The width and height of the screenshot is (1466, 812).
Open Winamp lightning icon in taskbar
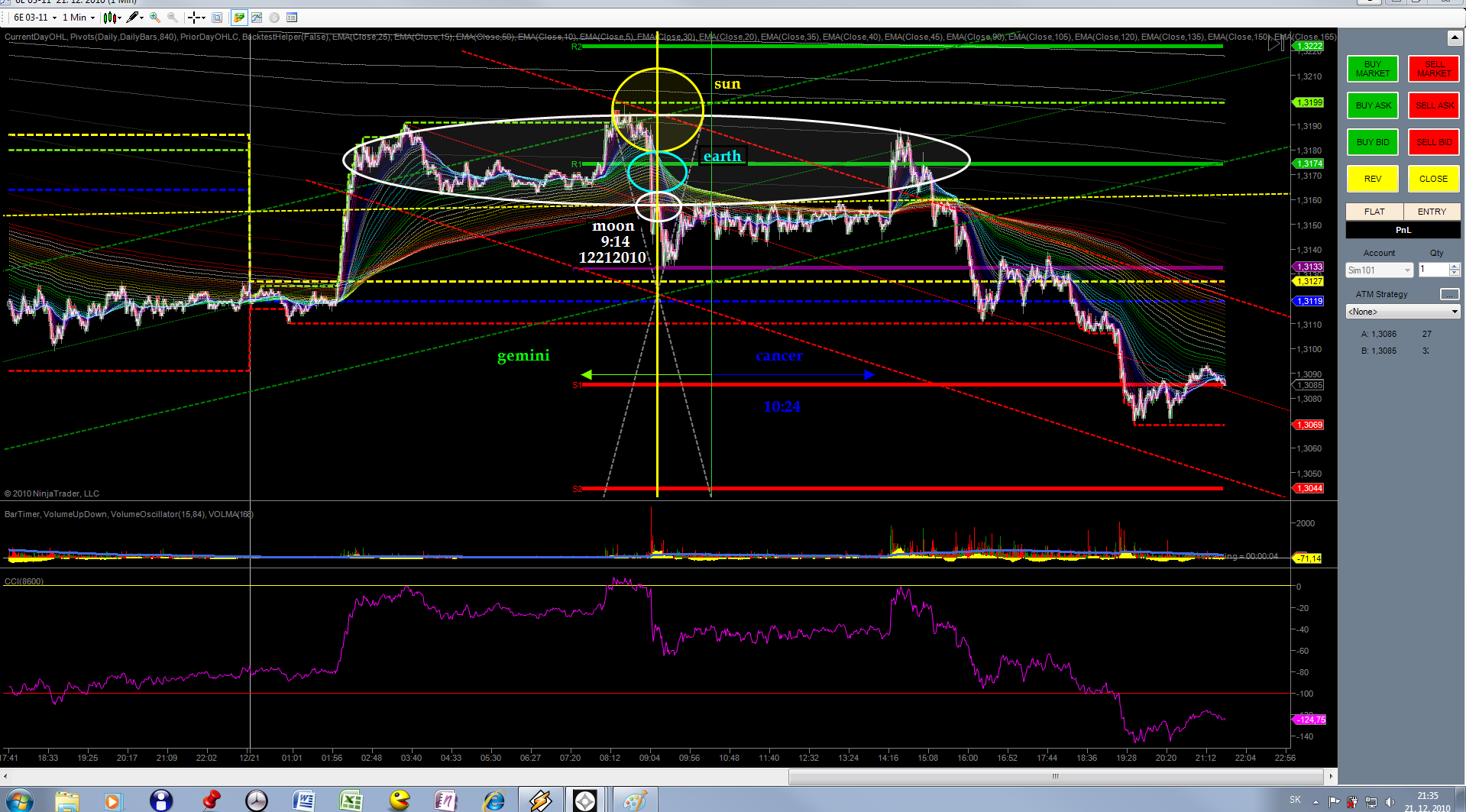[541, 801]
